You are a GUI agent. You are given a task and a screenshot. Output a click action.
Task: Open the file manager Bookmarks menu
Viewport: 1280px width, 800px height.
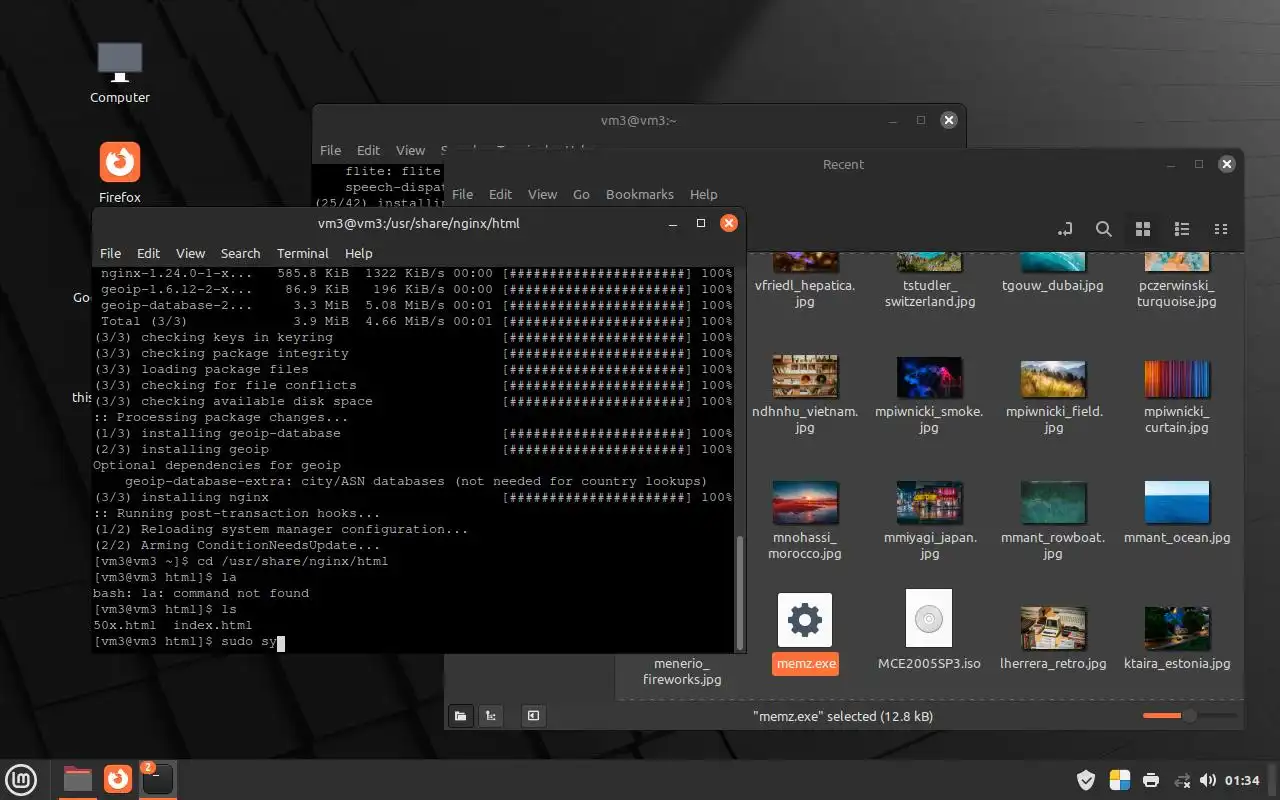[640, 194]
